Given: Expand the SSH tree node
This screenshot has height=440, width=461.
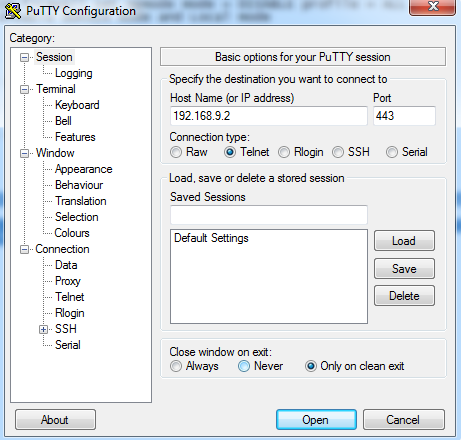Looking at the screenshot, I should pos(43,329).
